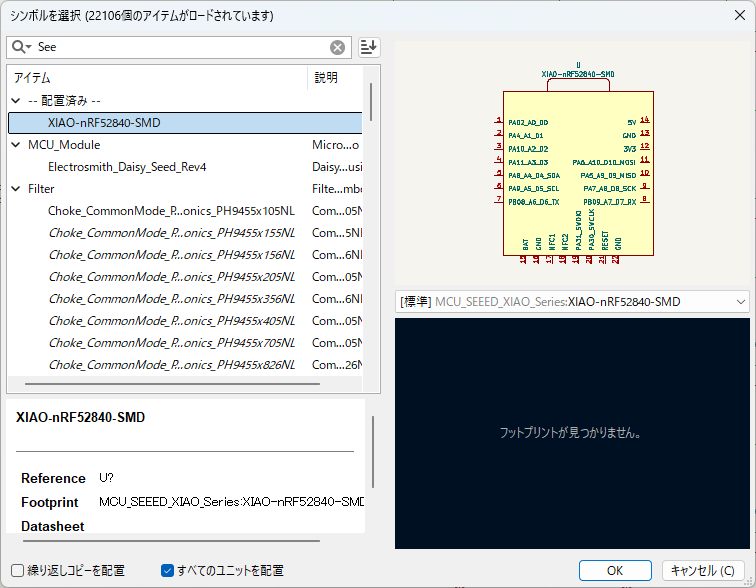The image size is (756, 588).
Task: Click the Daisy Seed description cell
Action: click(x=337, y=167)
